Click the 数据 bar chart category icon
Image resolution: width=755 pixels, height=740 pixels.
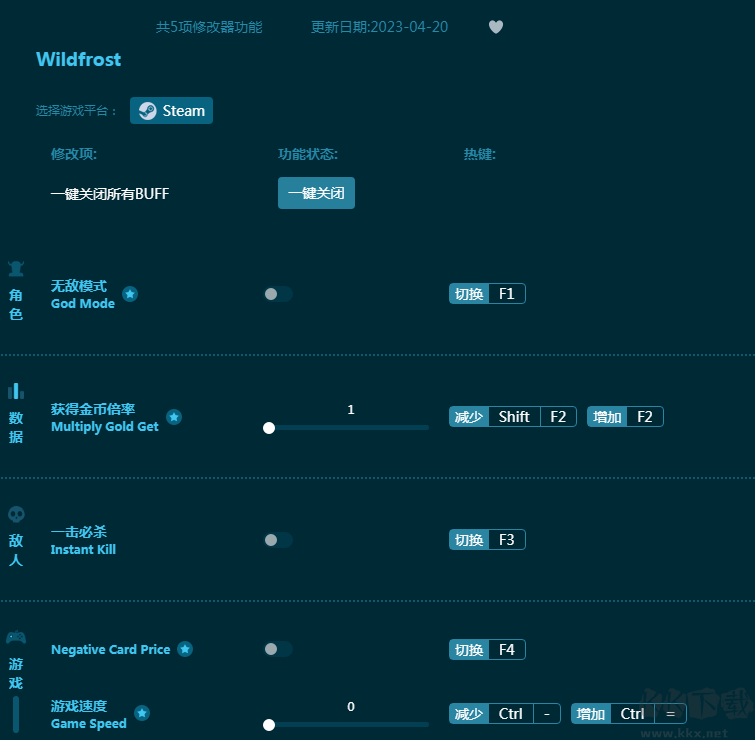coord(16,391)
